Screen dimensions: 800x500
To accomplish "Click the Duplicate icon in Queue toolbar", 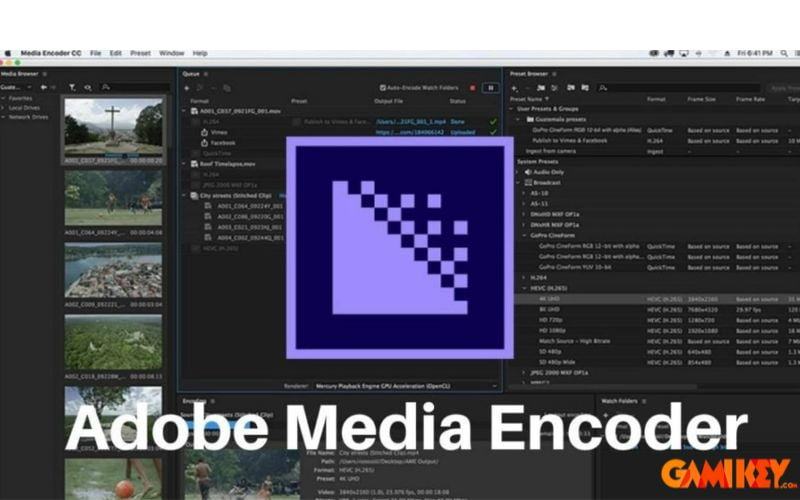I will (227, 88).
